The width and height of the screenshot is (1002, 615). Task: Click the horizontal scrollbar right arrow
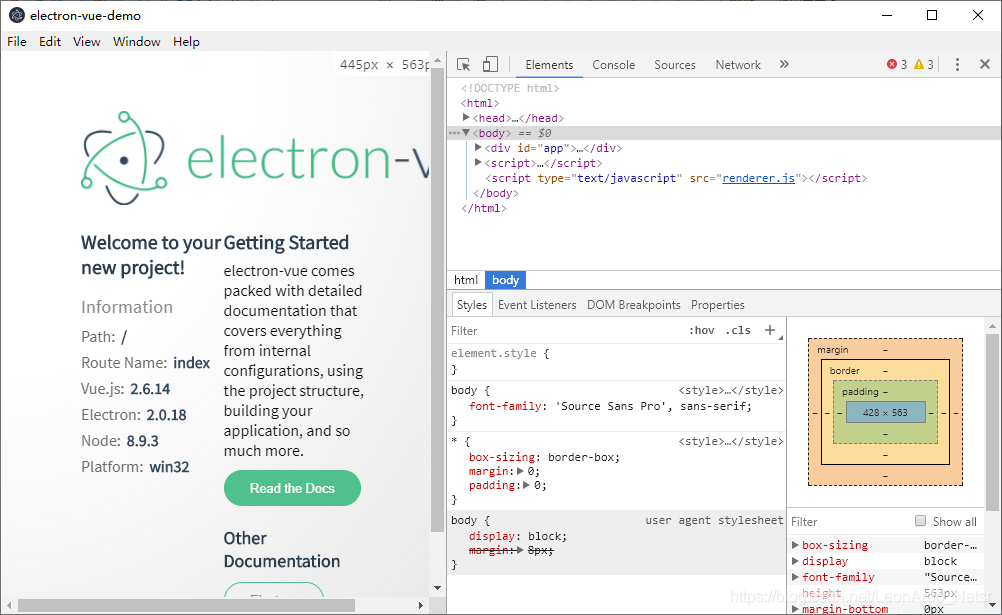[420, 605]
